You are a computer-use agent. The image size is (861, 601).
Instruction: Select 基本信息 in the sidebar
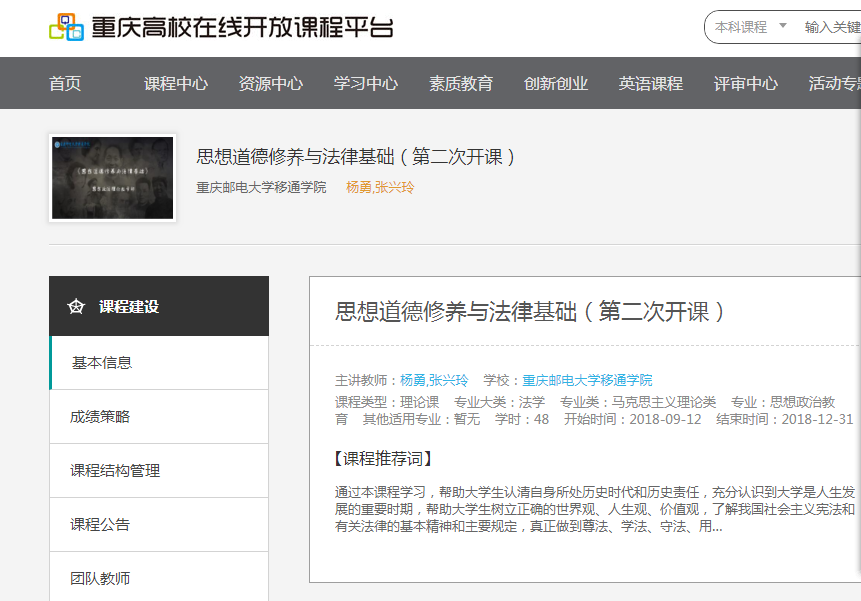(x=102, y=363)
